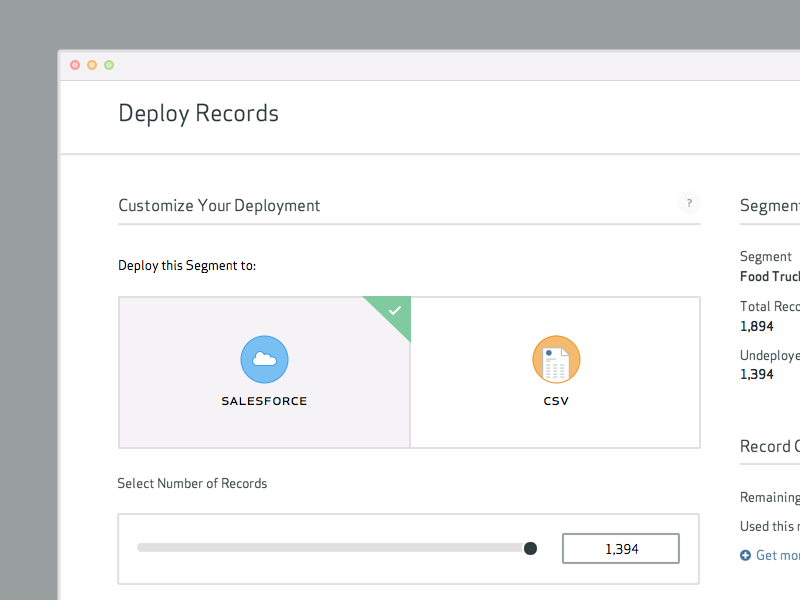This screenshot has width=800, height=600.
Task: Select the Salesforce cloud icon
Action: (264, 359)
